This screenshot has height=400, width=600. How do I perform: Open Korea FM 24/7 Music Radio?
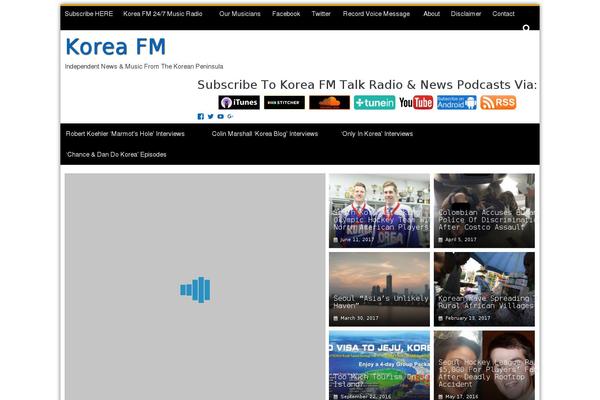click(x=163, y=14)
